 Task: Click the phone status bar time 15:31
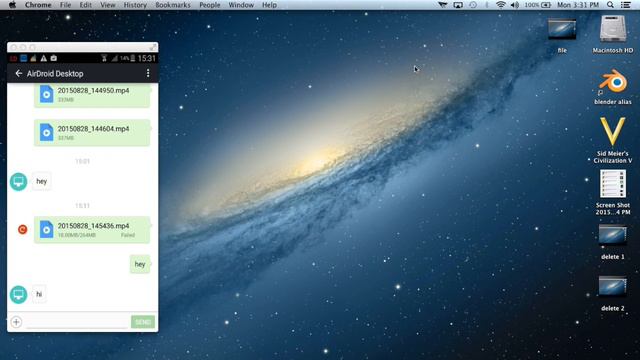click(x=147, y=58)
